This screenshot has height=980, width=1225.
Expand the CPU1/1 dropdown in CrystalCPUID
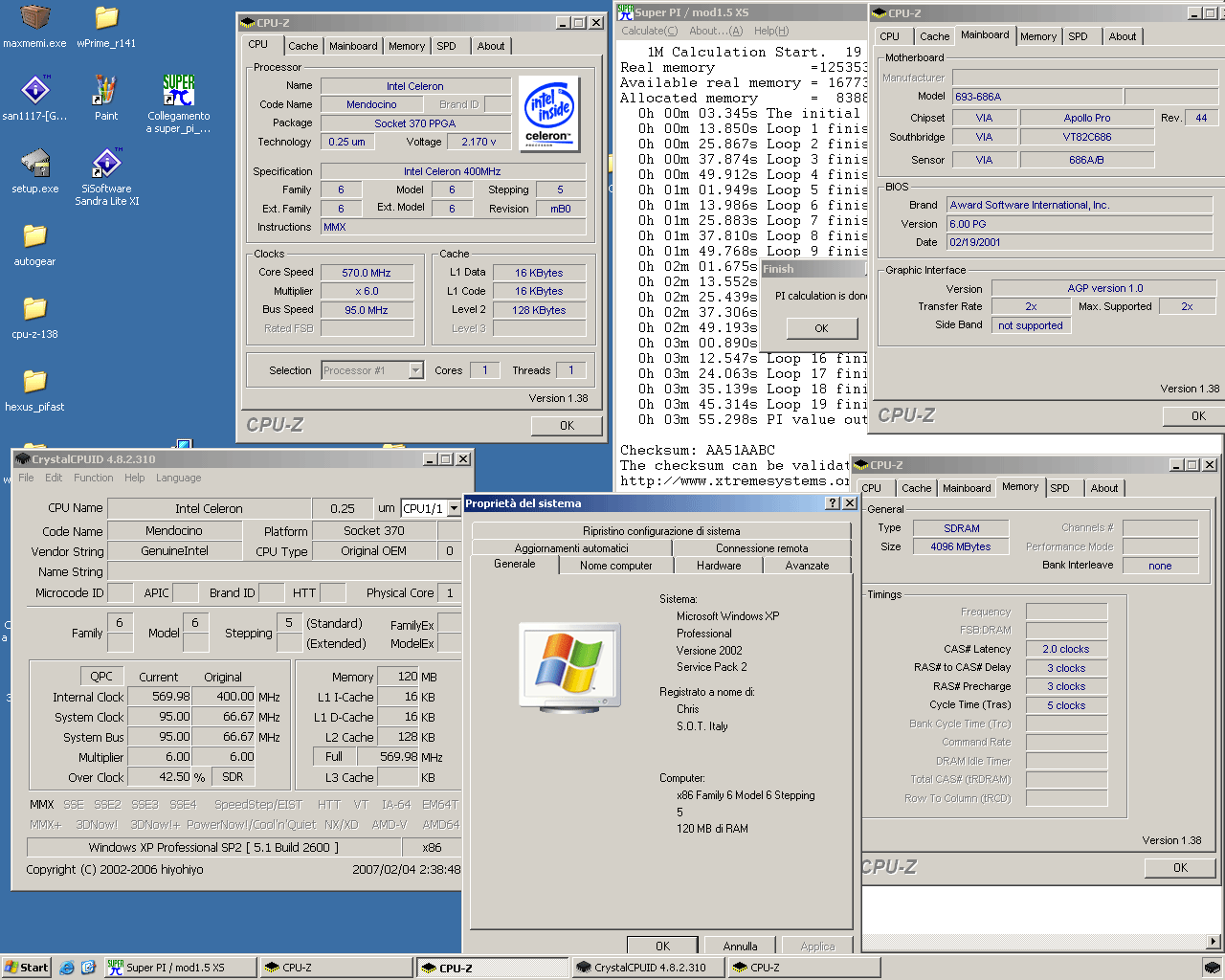454,508
